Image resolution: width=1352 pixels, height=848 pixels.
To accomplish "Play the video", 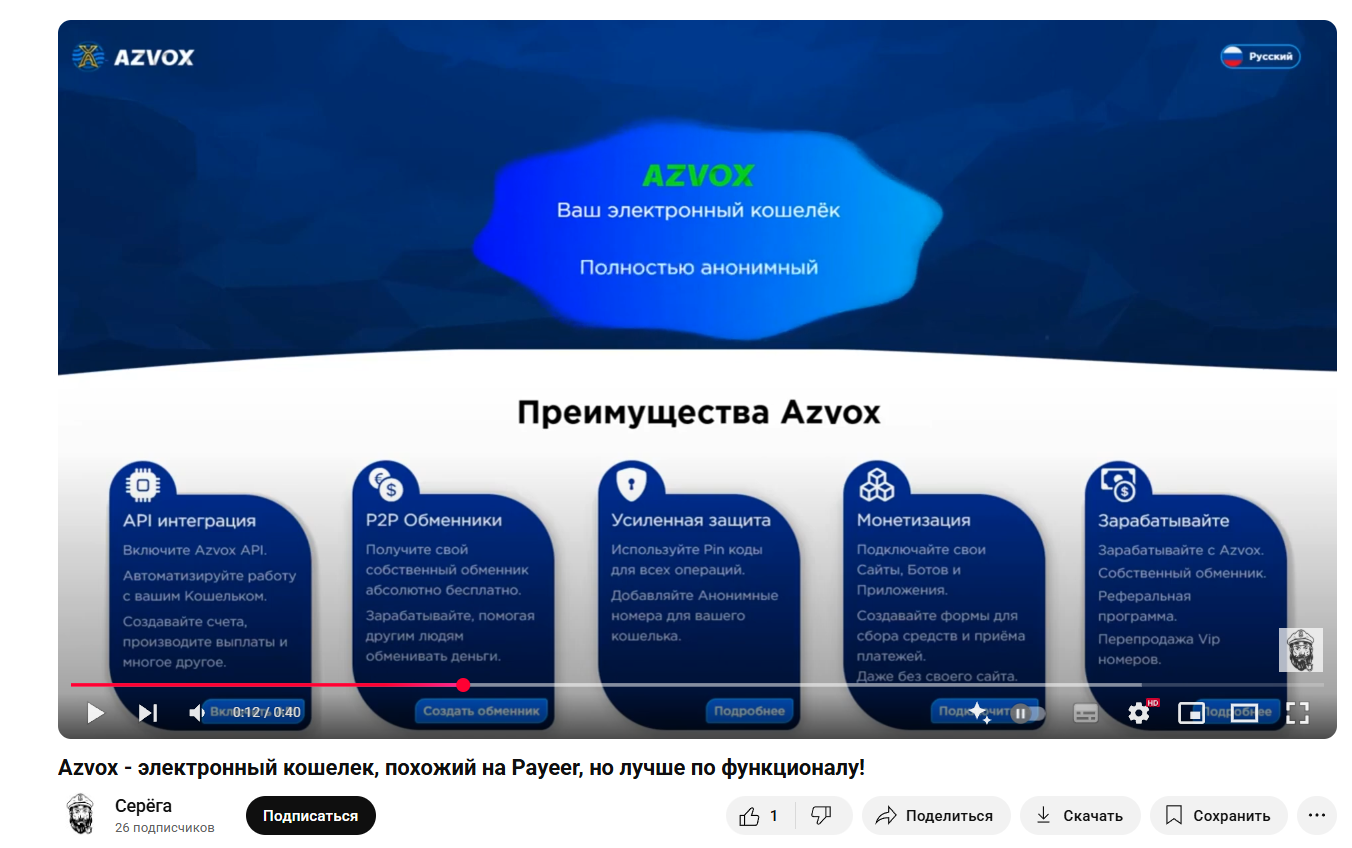I will coord(95,712).
